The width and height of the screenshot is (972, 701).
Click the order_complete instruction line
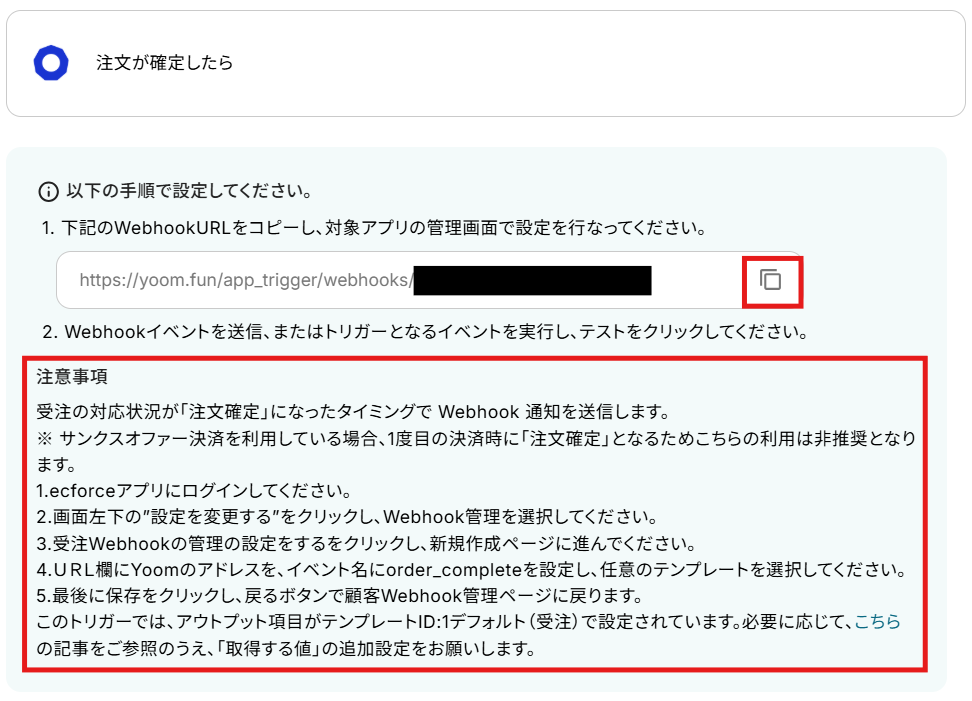click(472, 570)
